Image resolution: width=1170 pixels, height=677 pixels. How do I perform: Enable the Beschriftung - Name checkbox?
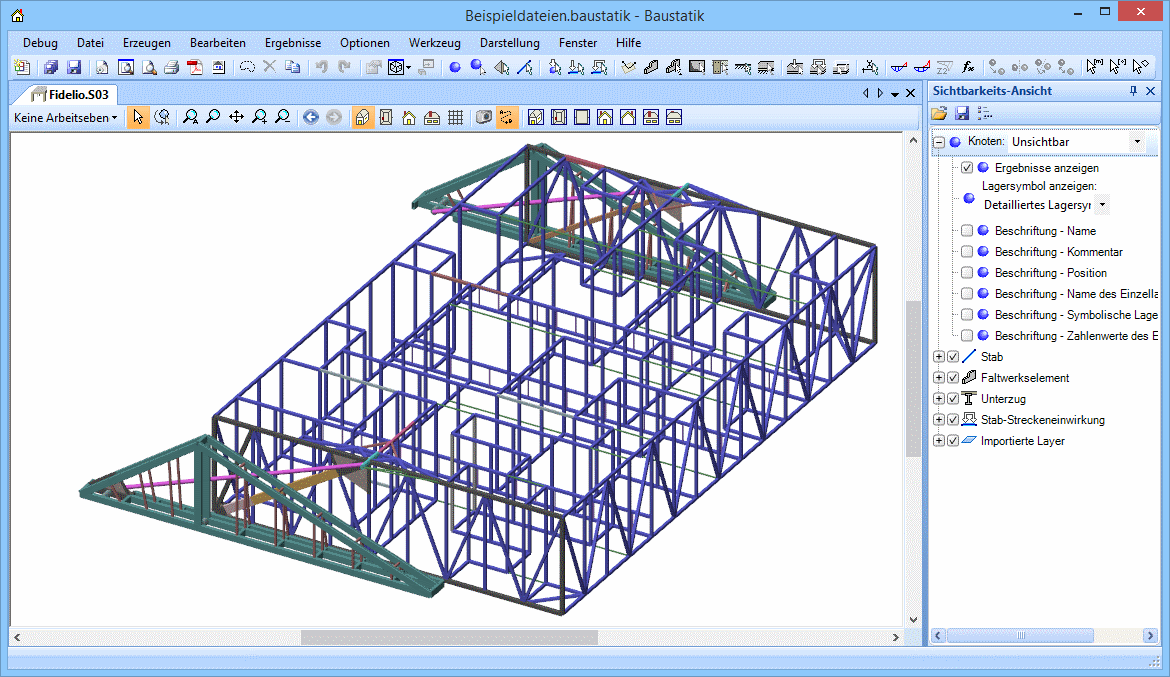(967, 231)
